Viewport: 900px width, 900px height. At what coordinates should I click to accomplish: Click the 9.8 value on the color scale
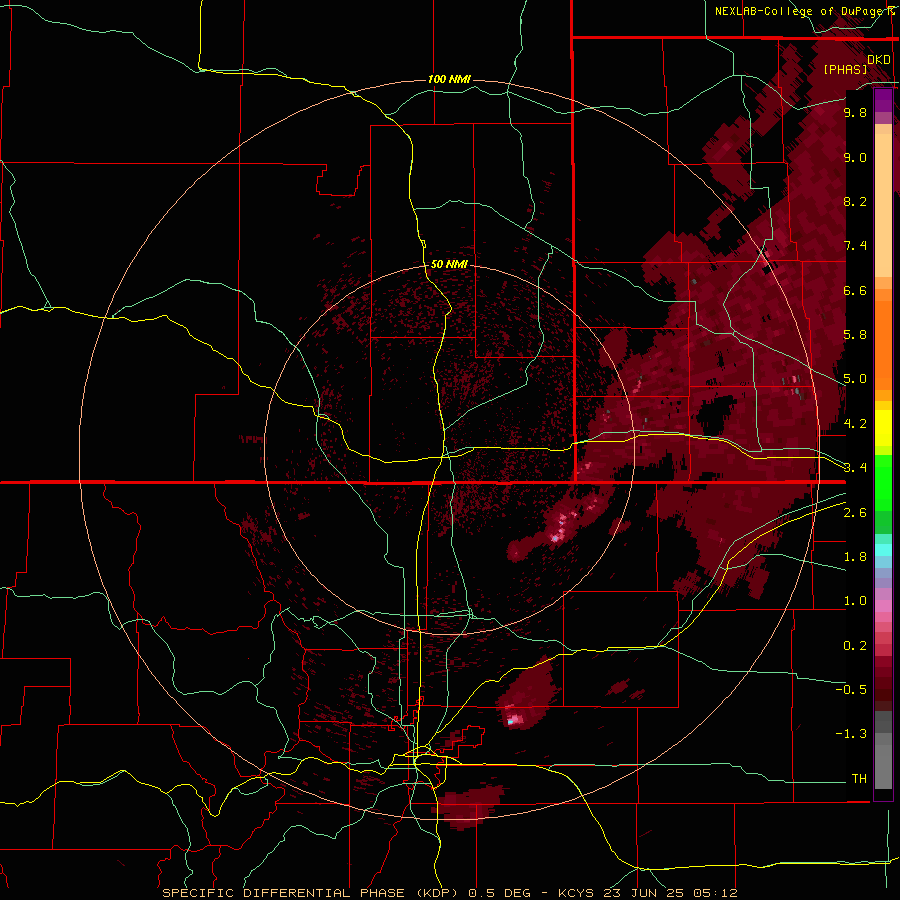(x=855, y=112)
